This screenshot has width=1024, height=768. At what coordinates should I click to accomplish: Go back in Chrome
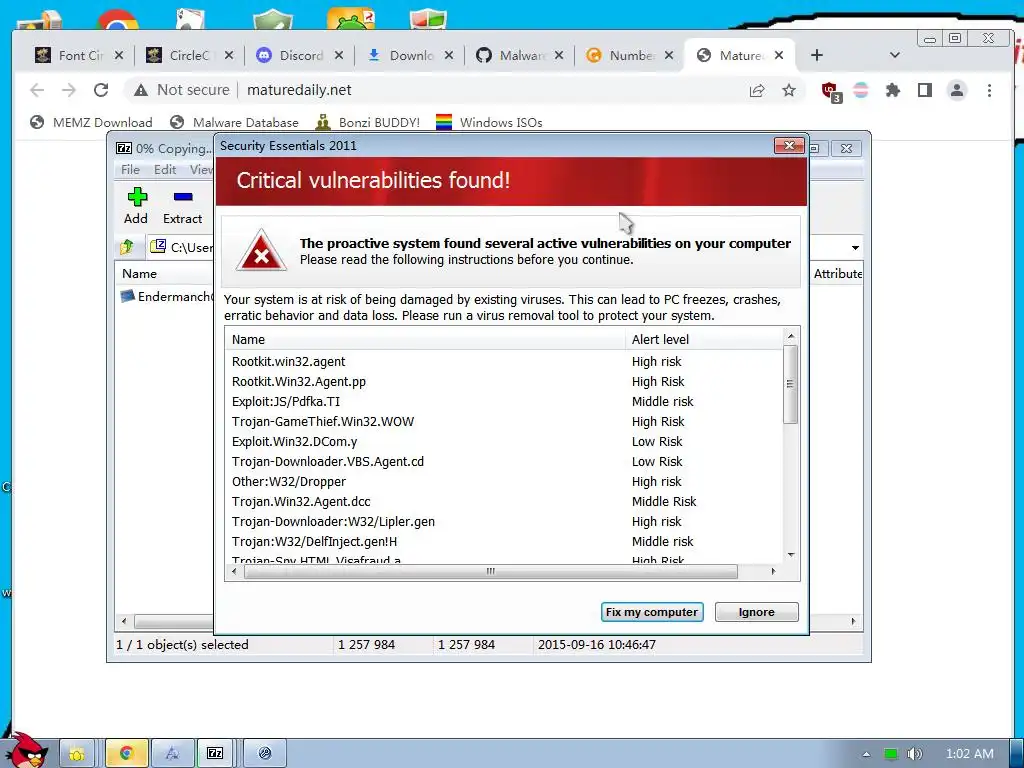(x=37, y=90)
